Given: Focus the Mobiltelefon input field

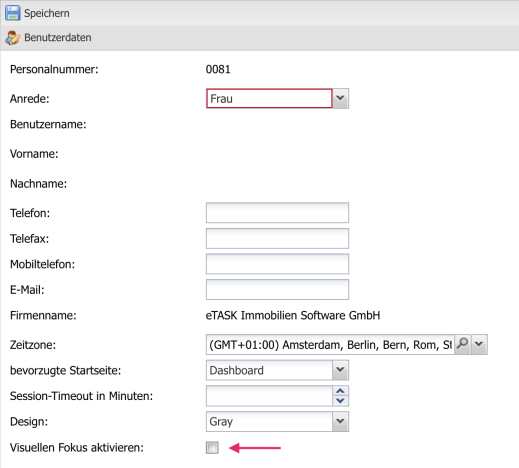Looking at the screenshot, I should (277, 264).
